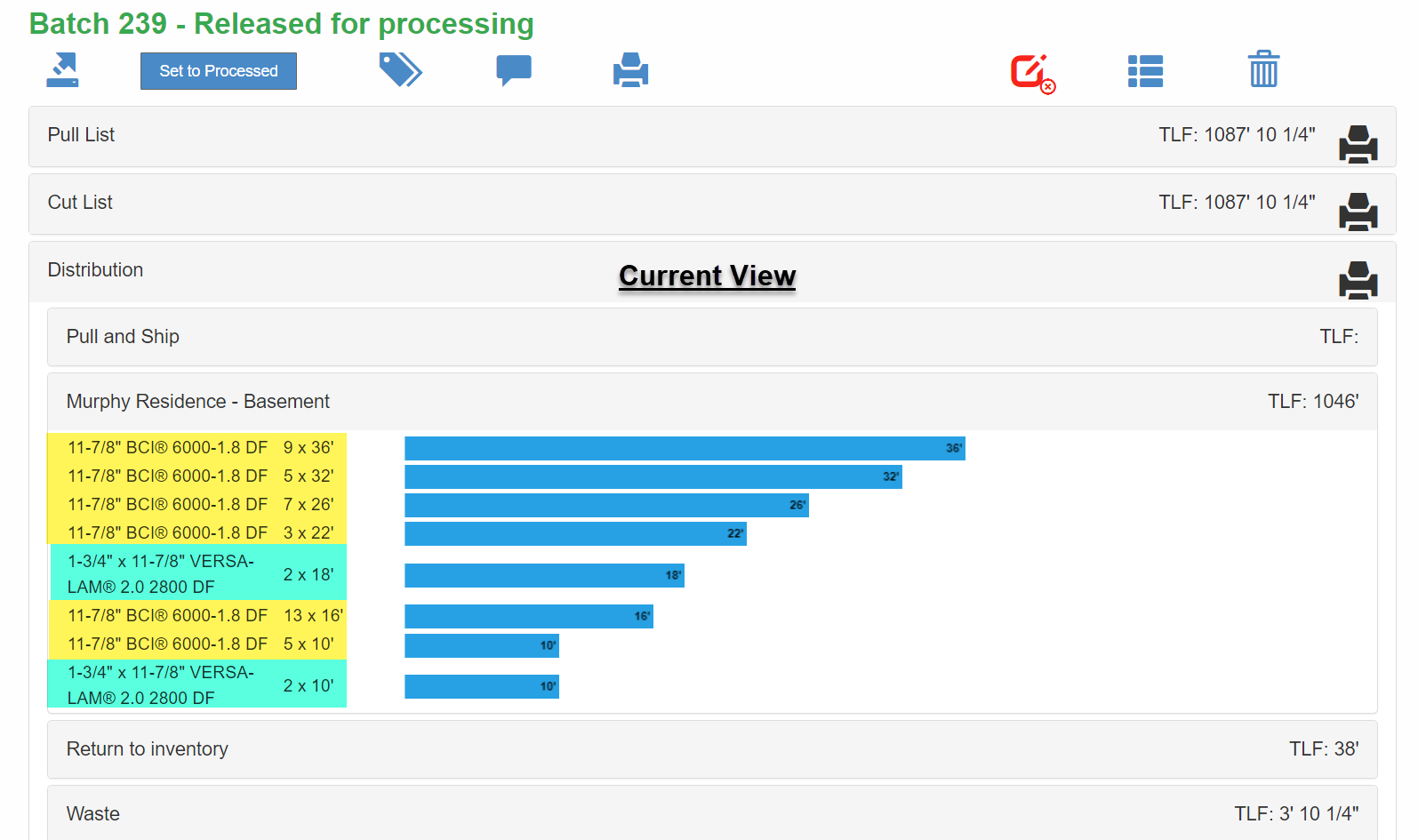Click the blue print icon in toolbar
This screenshot has height=840, width=1418.
pyautogui.click(x=630, y=70)
